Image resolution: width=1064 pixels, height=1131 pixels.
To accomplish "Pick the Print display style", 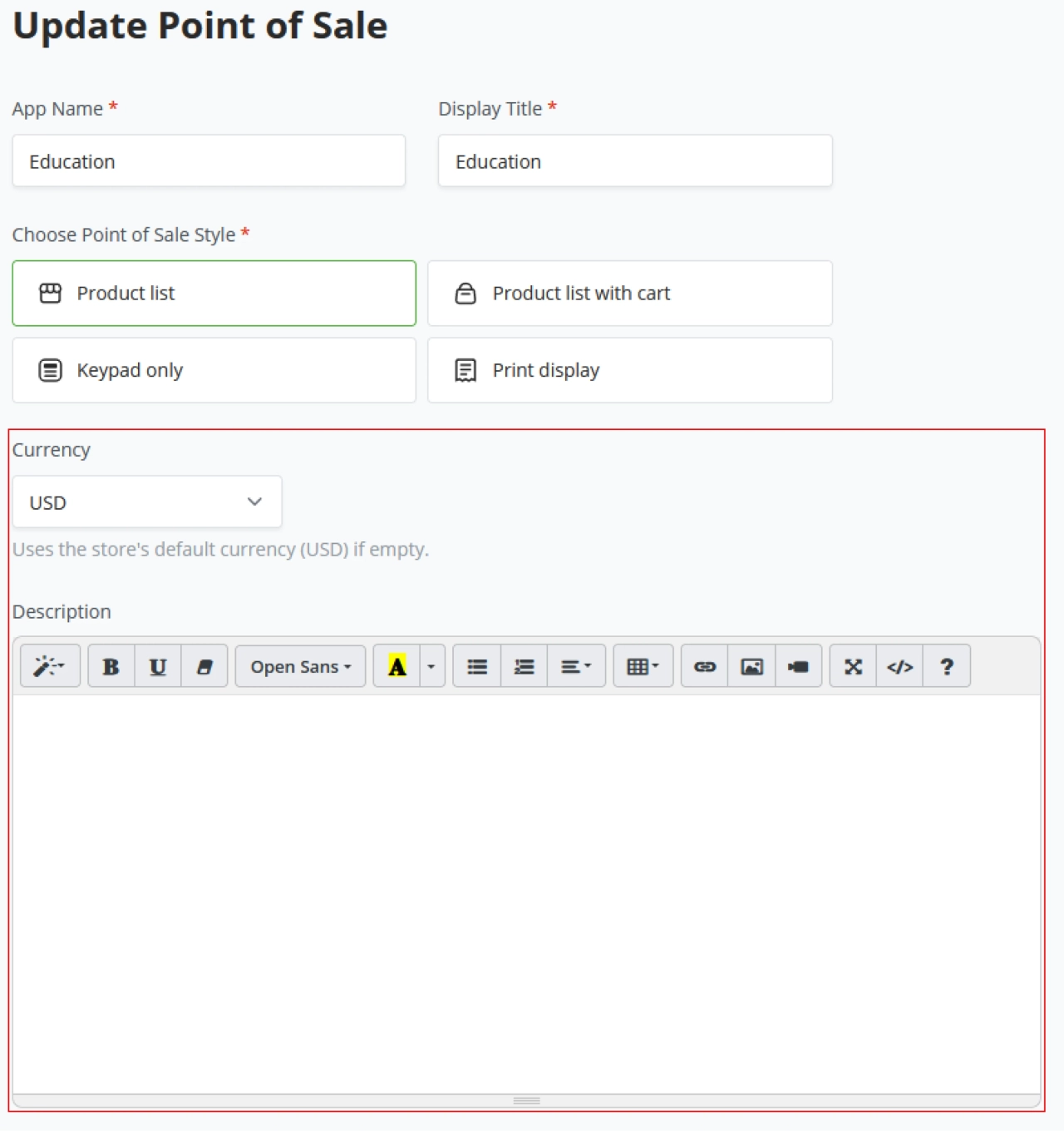I will [x=629, y=370].
